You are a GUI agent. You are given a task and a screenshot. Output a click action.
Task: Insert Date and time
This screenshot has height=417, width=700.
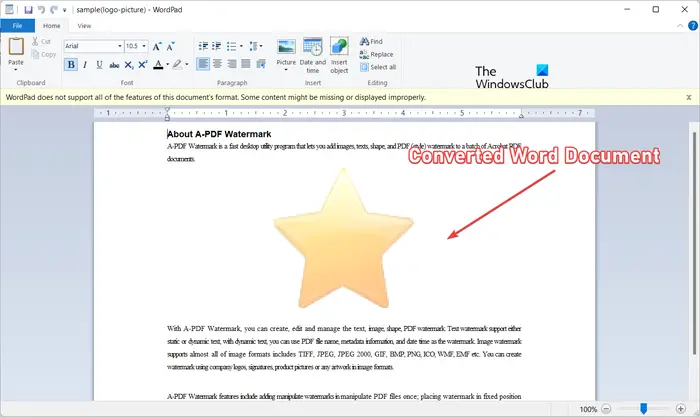pyautogui.click(x=313, y=53)
